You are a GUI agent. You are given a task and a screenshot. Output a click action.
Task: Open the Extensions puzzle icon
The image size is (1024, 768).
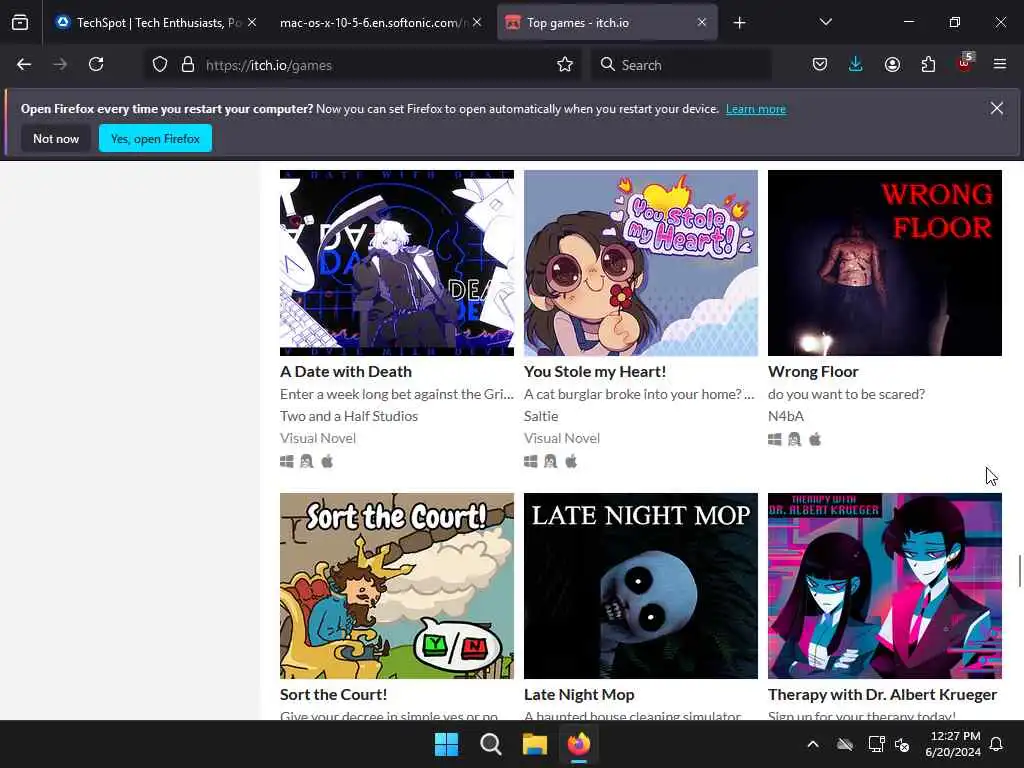pyautogui.click(x=928, y=65)
